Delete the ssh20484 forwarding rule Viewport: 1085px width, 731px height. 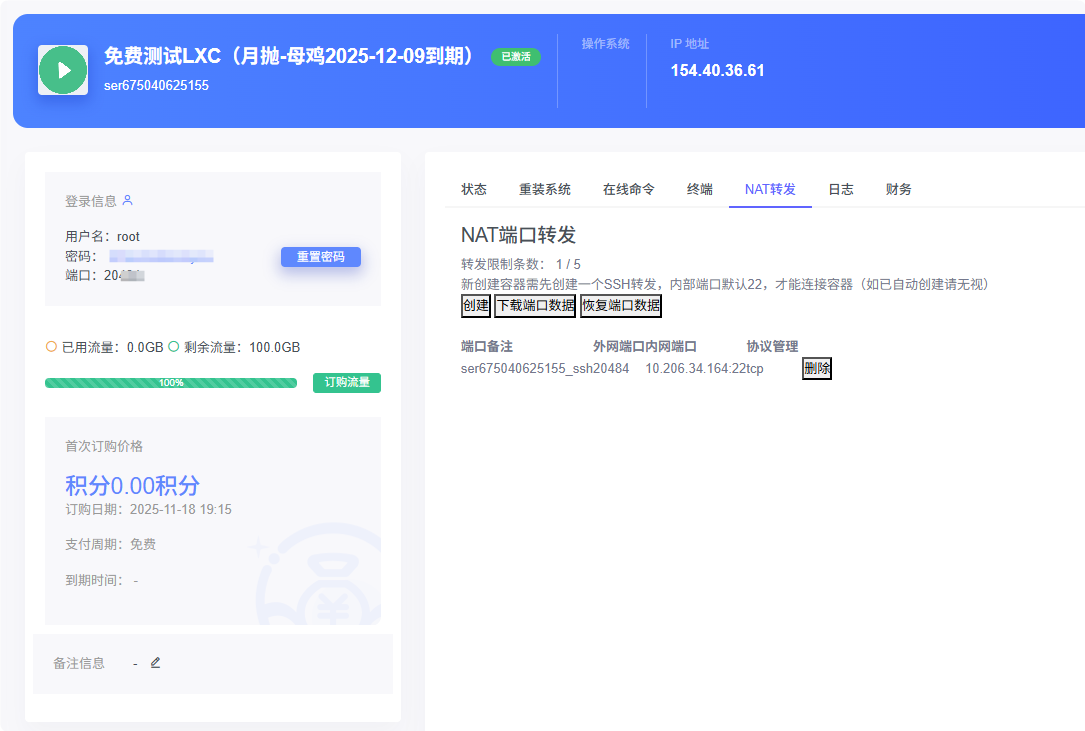pos(817,369)
